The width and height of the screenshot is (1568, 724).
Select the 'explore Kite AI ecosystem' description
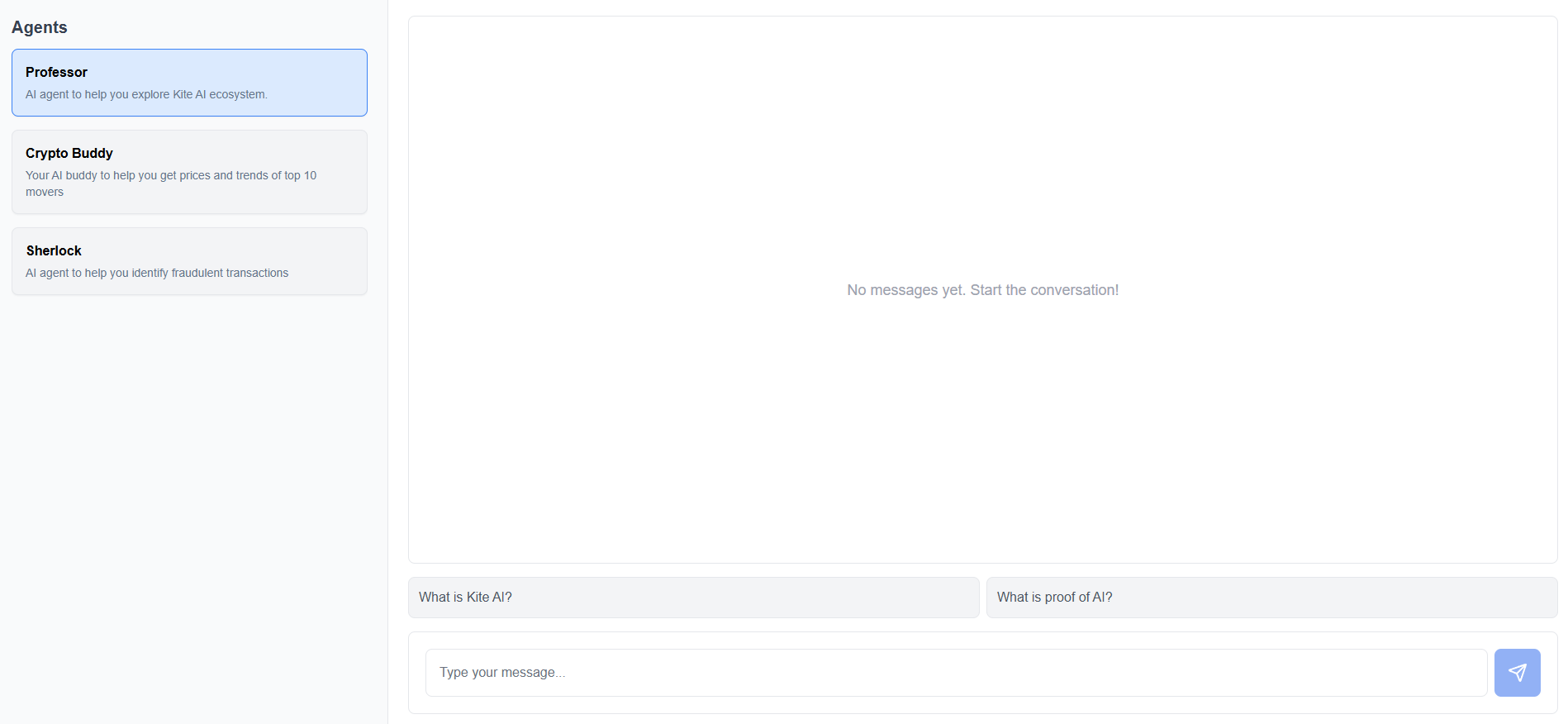pyautogui.click(x=146, y=94)
